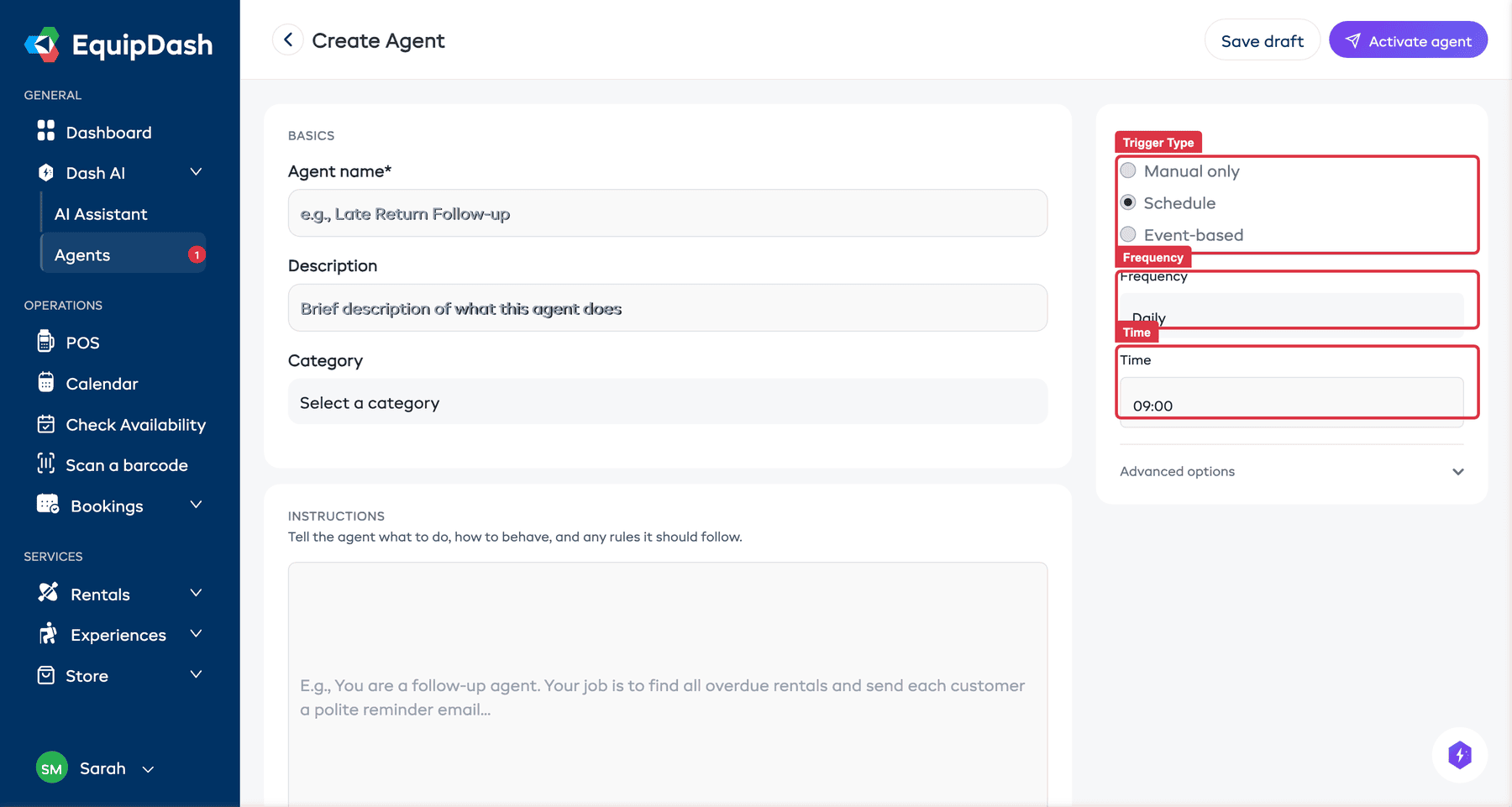The height and width of the screenshot is (807, 1512).
Task: Click the Scan a barcode icon
Action: tap(46, 464)
